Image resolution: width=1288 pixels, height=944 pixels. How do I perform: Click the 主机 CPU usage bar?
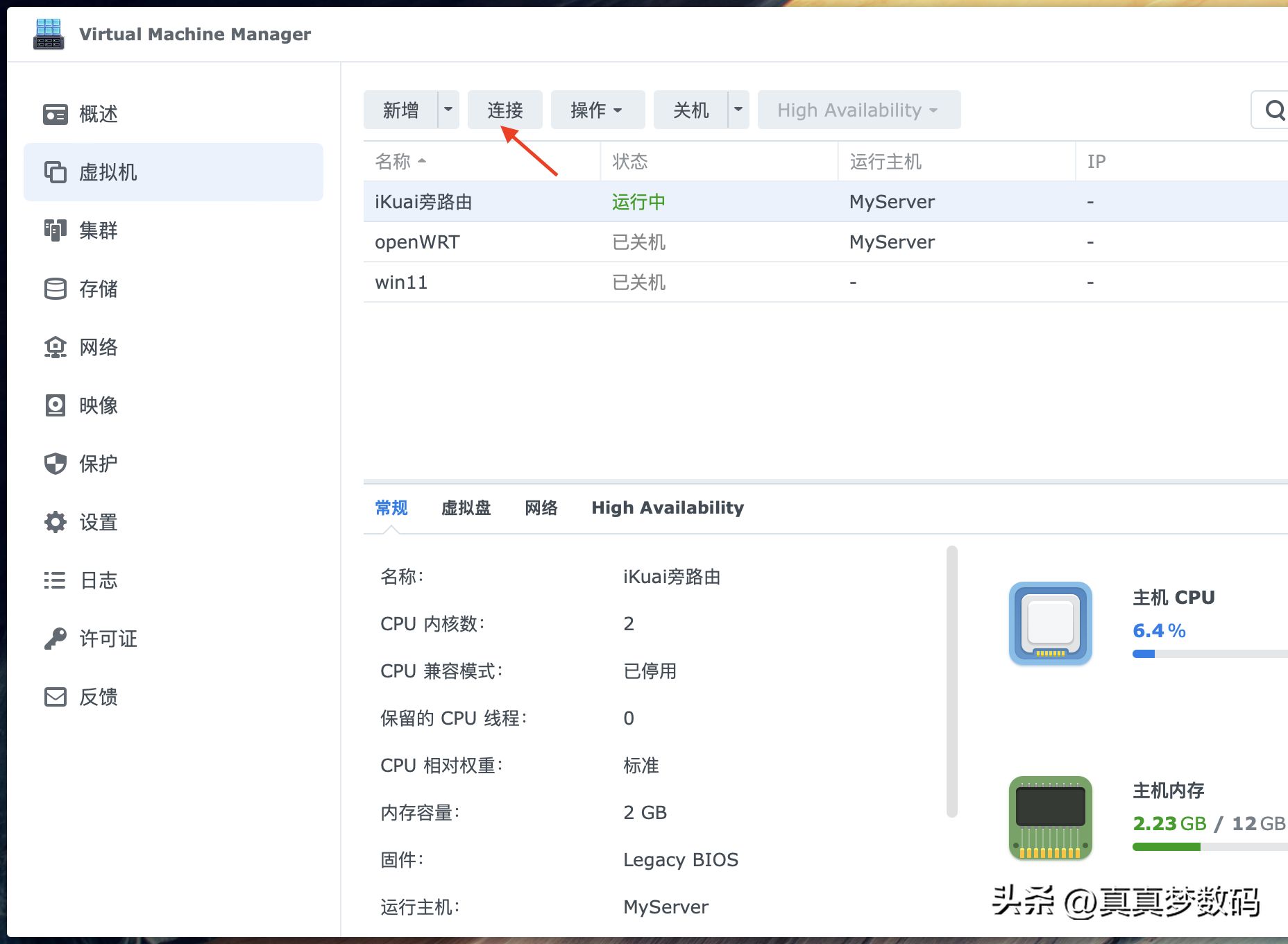1210,654
